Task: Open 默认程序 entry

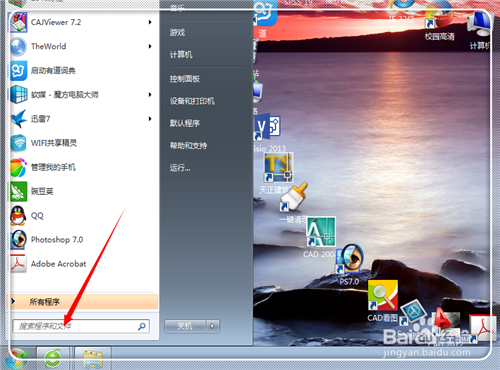Action: pos(185,123)
